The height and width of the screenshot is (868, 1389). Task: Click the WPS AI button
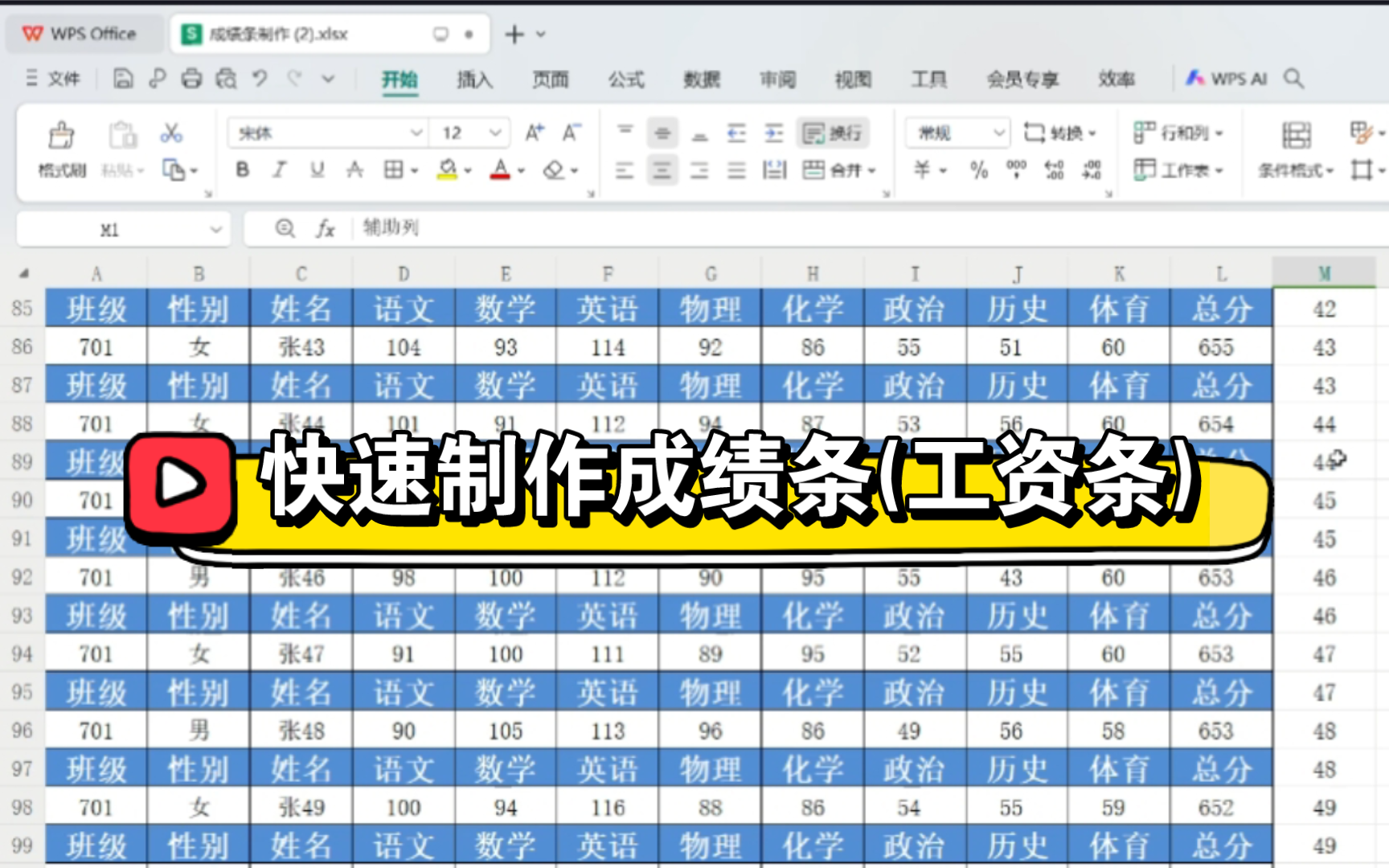1227,79
